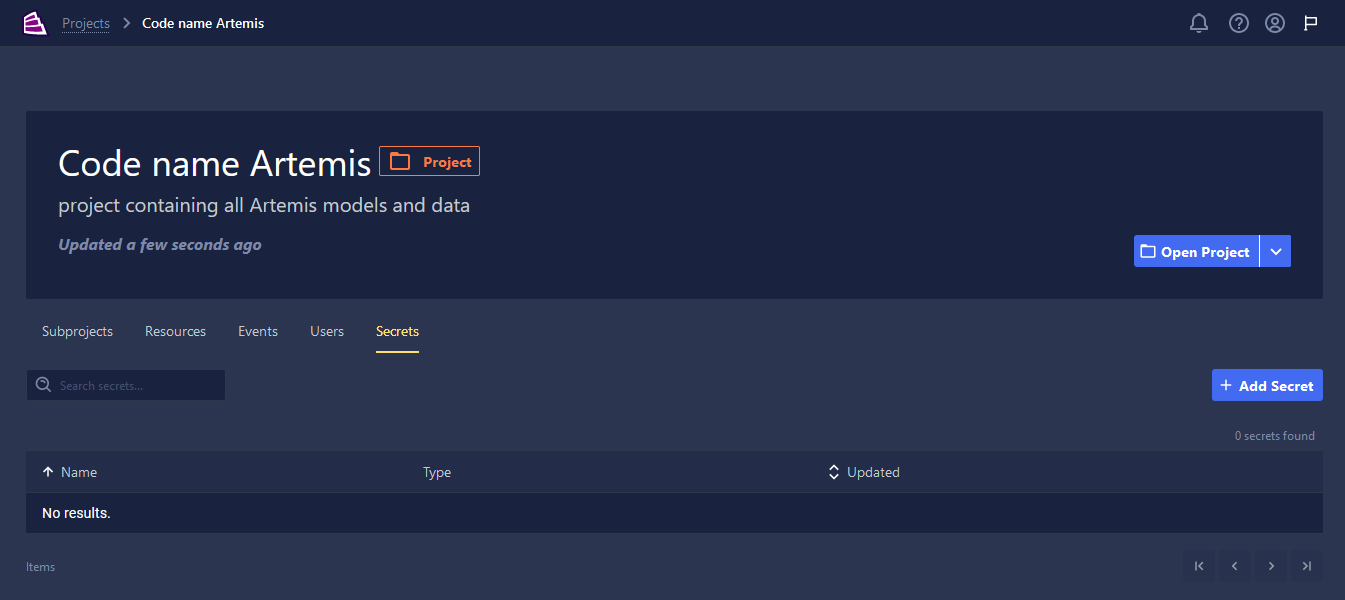The height and width of the screenshot is (600, 1345).
Task: Click the Project folder badge
Action: pos(429,161)
